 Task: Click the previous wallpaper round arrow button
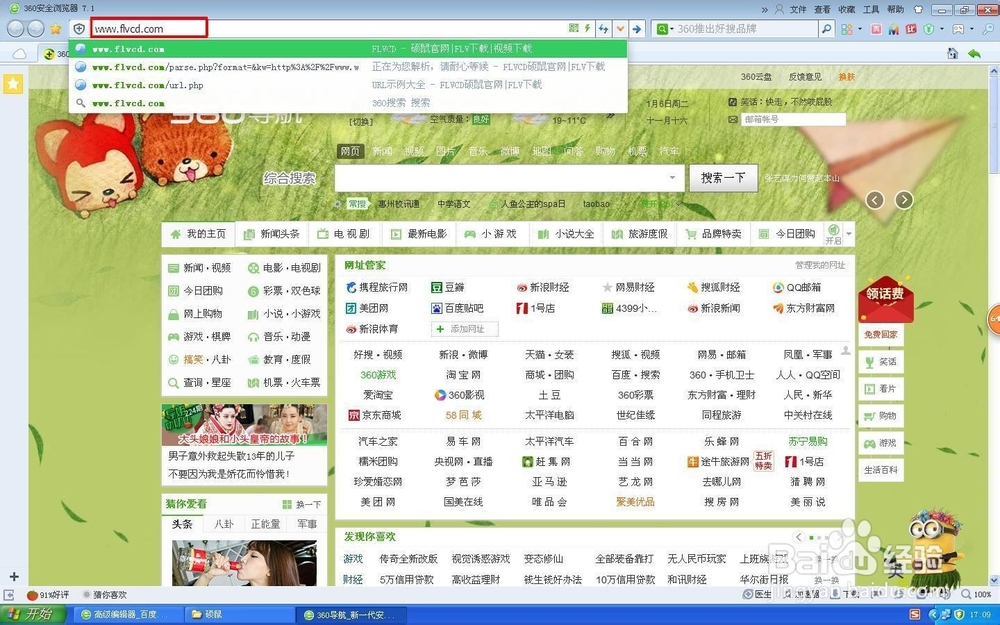pyautogui.click(x=875, y=200)
